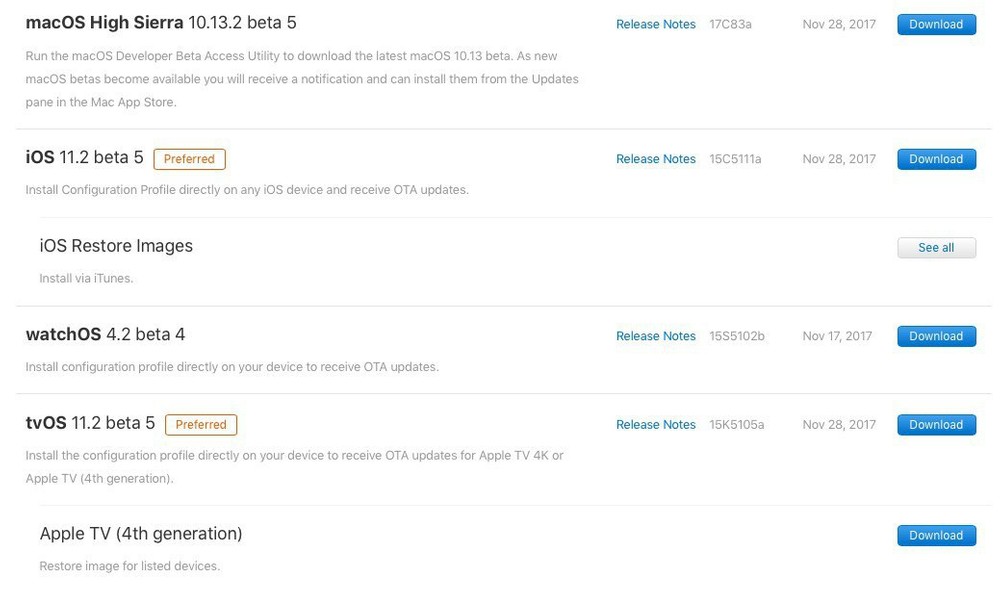Download tvOS 11.2 beta 5 profile
The height and width of the screenshot is (593, 1000).
(x=936, y=425)
